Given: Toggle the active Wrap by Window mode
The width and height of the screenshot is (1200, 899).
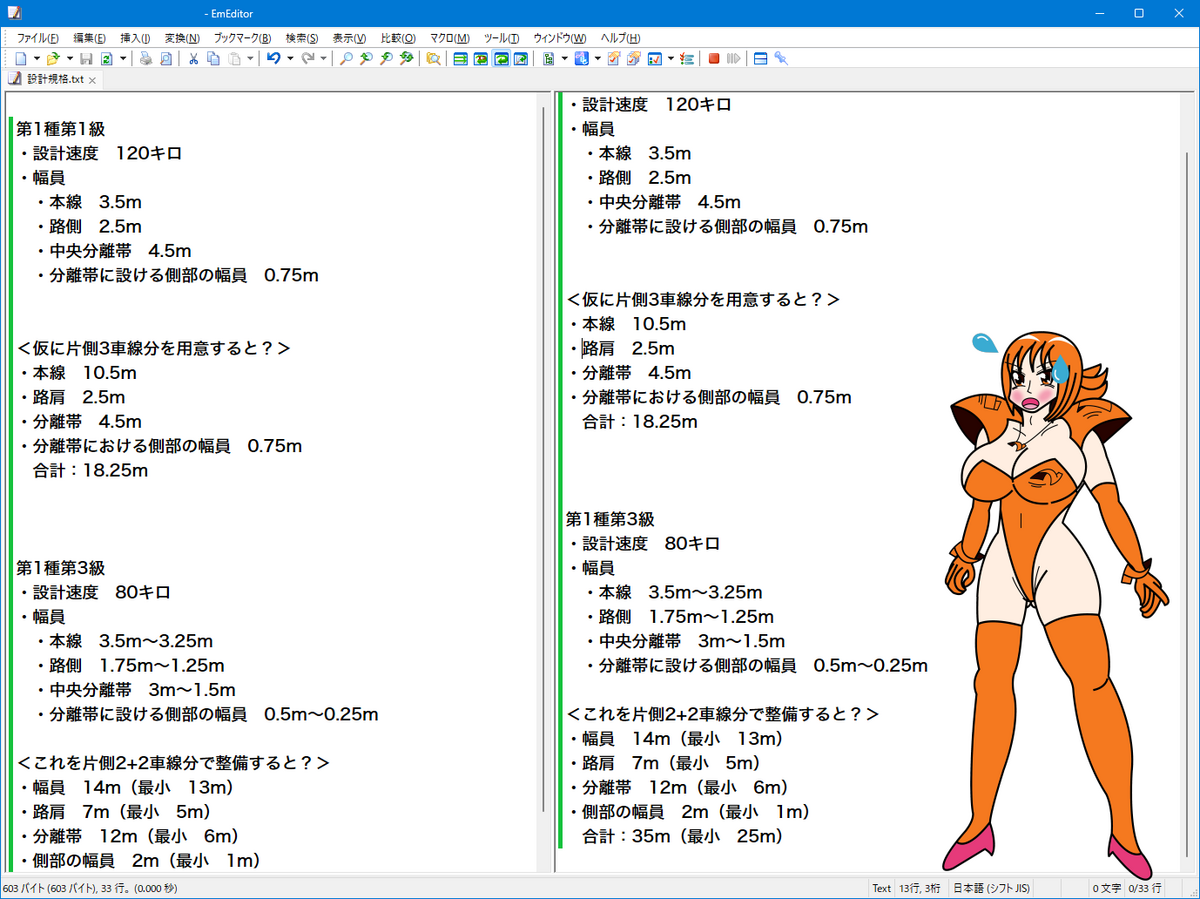Looking at the screenshot, I should (501, 59).
